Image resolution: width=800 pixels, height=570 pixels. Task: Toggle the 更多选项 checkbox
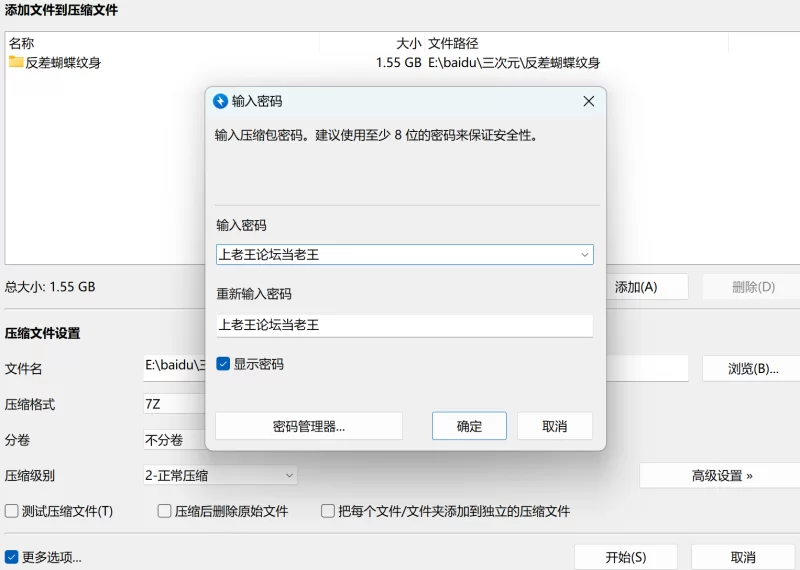point(11,557)
